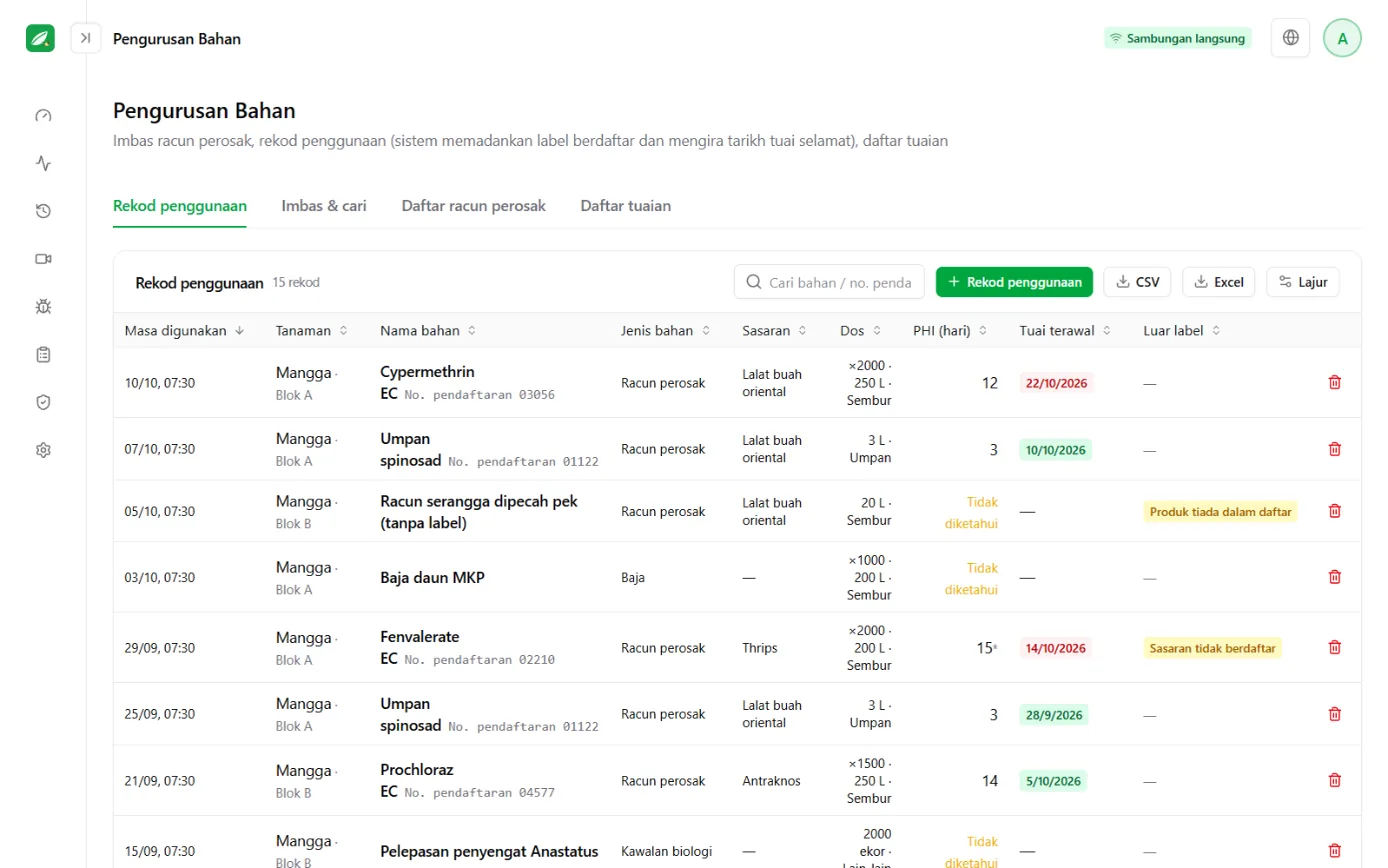Image resolution: width=1388 pixels, height=868 pixels.
Task: Click the 5/10/2026 harvest date badge
Action: [1053, 780]
